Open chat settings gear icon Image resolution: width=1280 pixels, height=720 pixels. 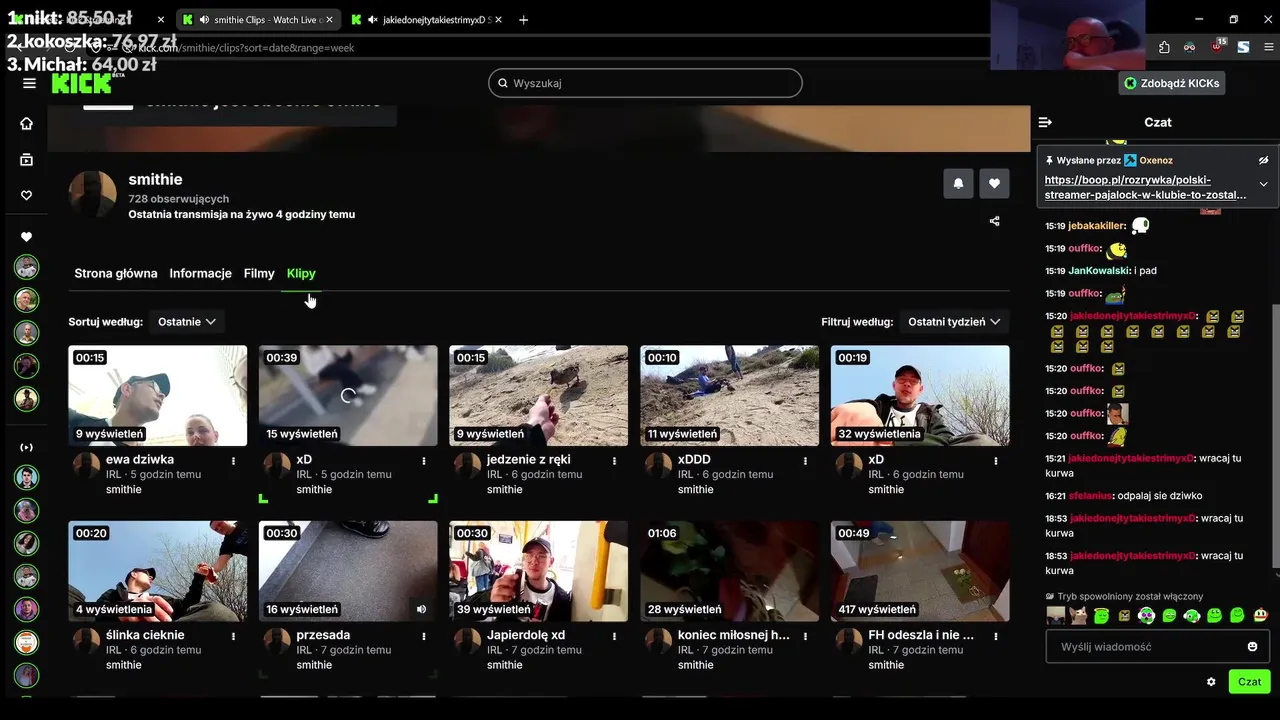pos(1211,682)
